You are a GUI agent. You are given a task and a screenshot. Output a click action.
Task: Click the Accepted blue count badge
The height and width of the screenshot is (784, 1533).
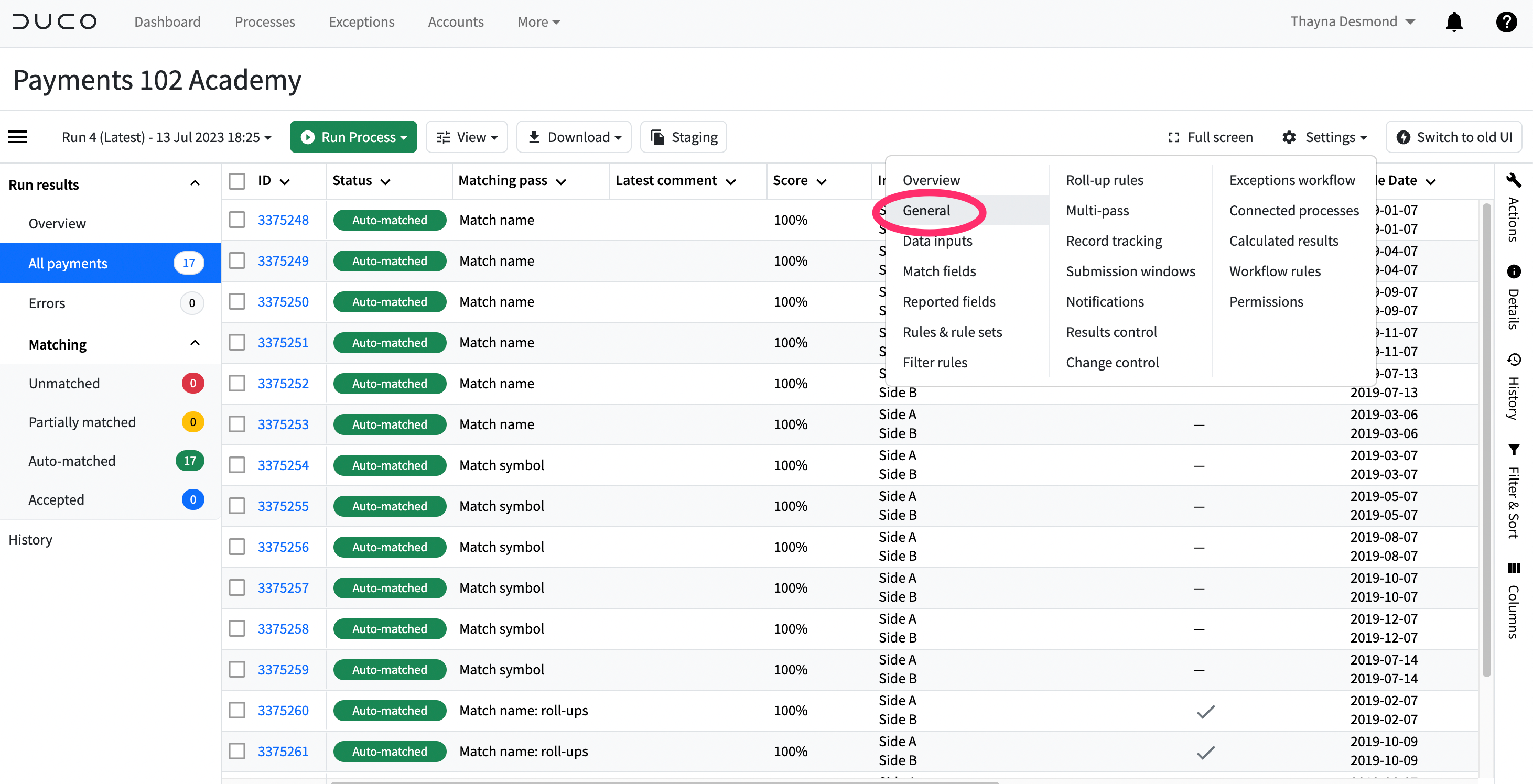click(x=193, y=499)
